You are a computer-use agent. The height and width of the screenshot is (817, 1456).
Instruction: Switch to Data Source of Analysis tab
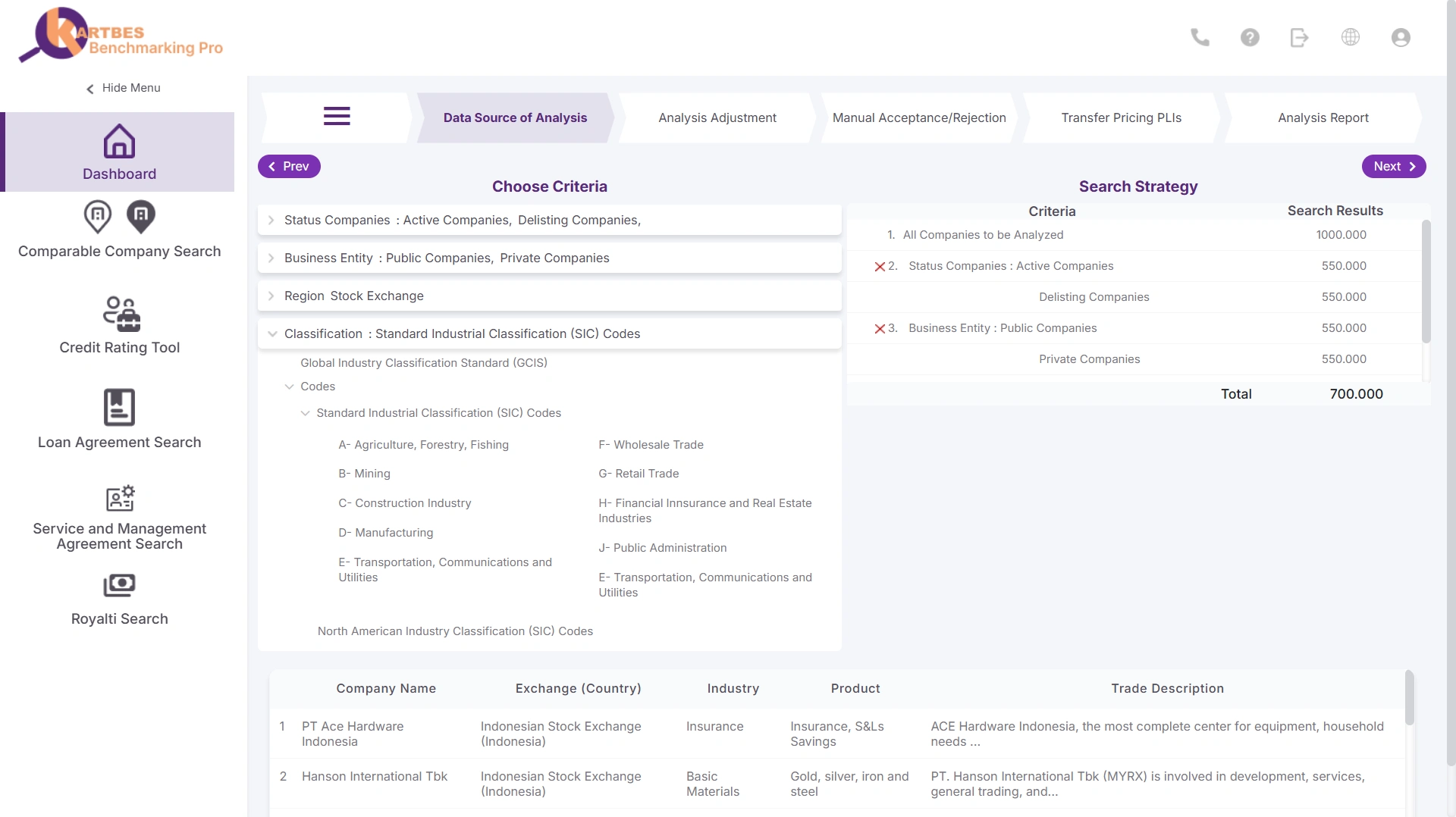(515, 117)
